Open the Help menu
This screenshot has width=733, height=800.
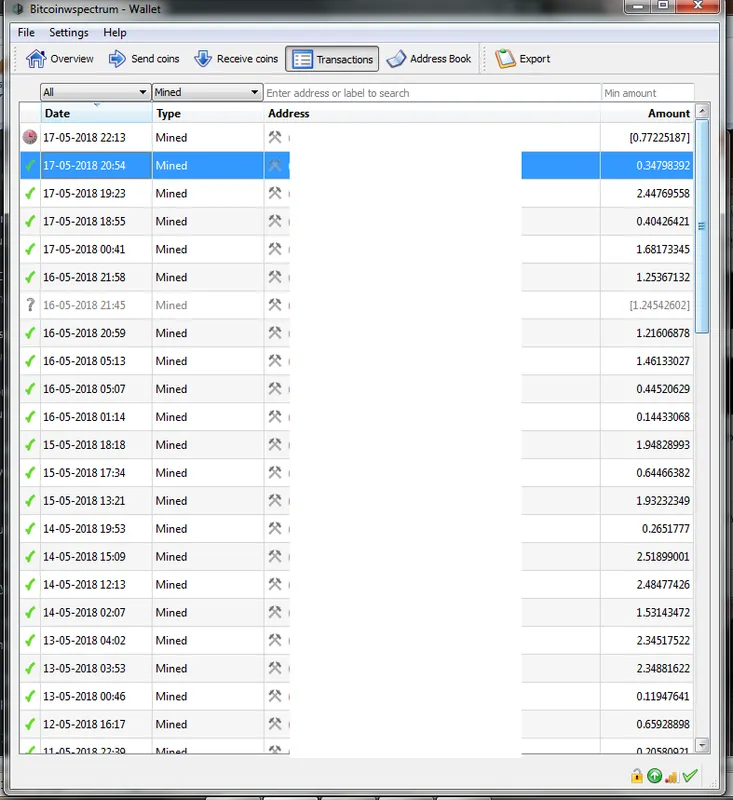coord(114,33)
